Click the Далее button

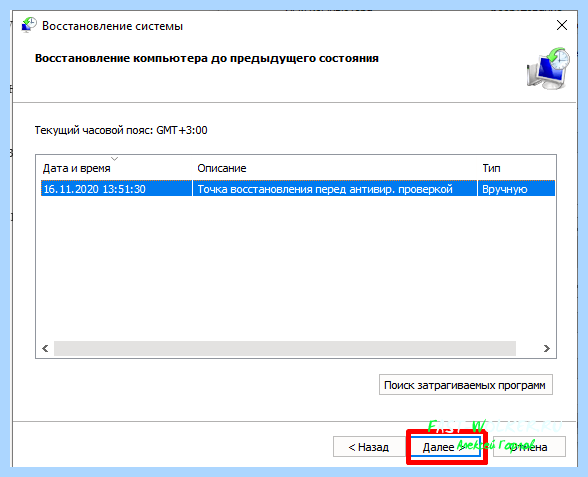[446, 447]
